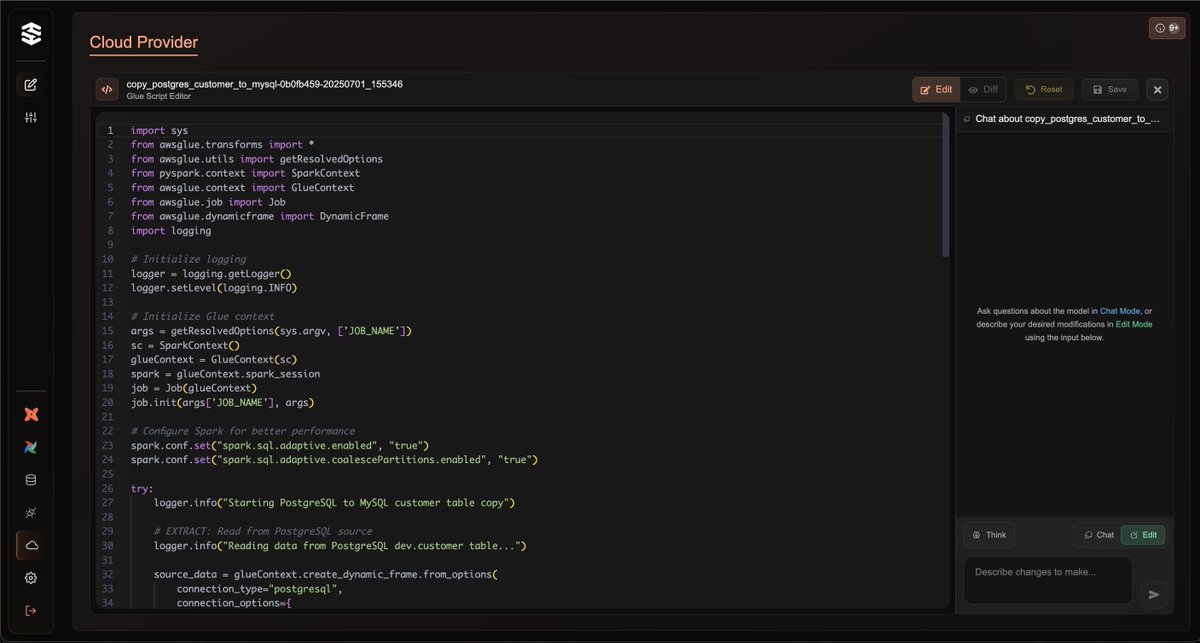The image size is (1200, 643).
Task: Click line 'from awsglue.job import Job'
Action: pos(208,202)
